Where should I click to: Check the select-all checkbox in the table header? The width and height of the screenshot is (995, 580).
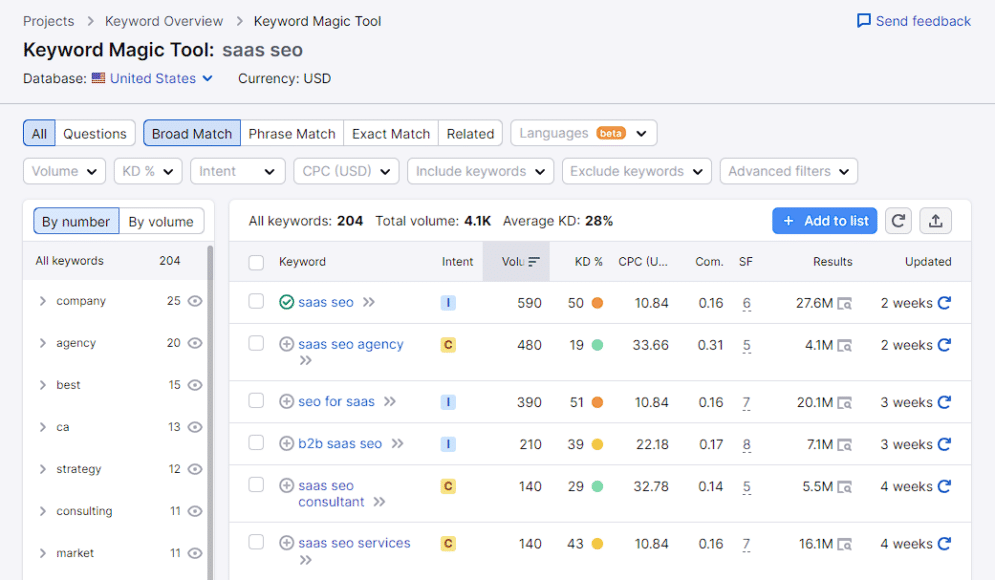pyautogui.click(x=256, y=261)
